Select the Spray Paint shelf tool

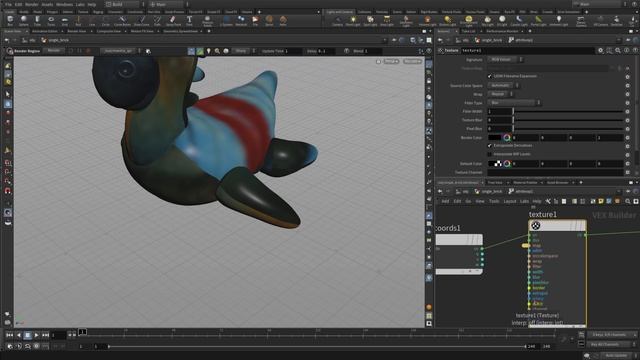tap(173, 20)
